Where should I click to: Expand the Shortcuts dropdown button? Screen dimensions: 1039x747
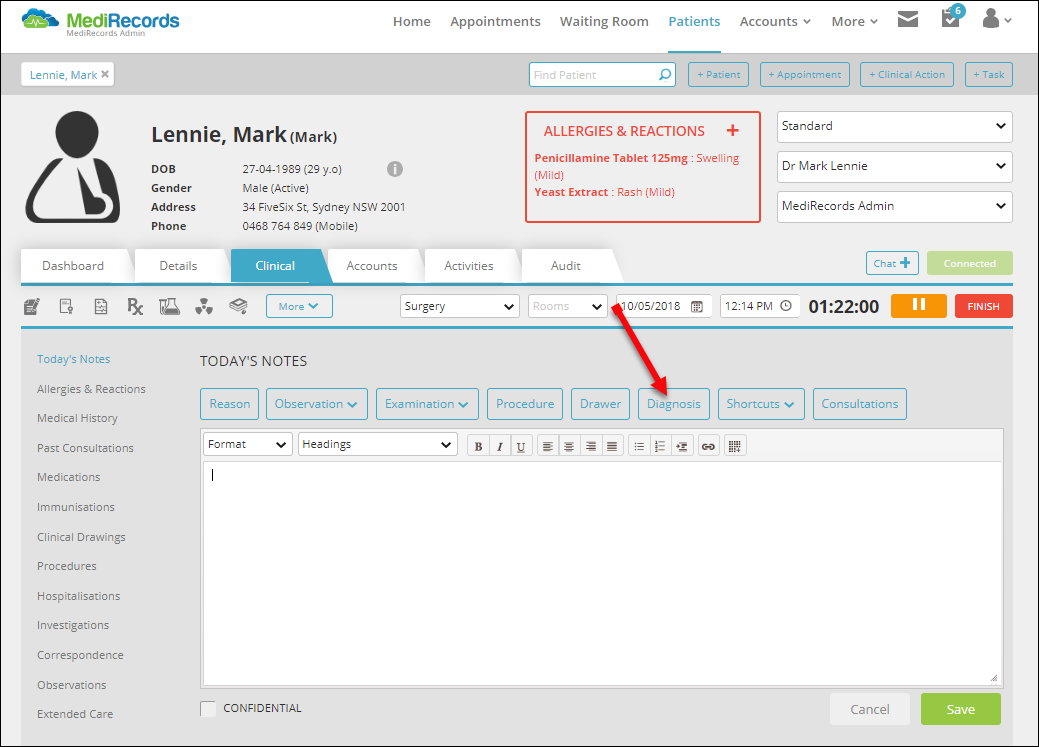pos(761,404)
